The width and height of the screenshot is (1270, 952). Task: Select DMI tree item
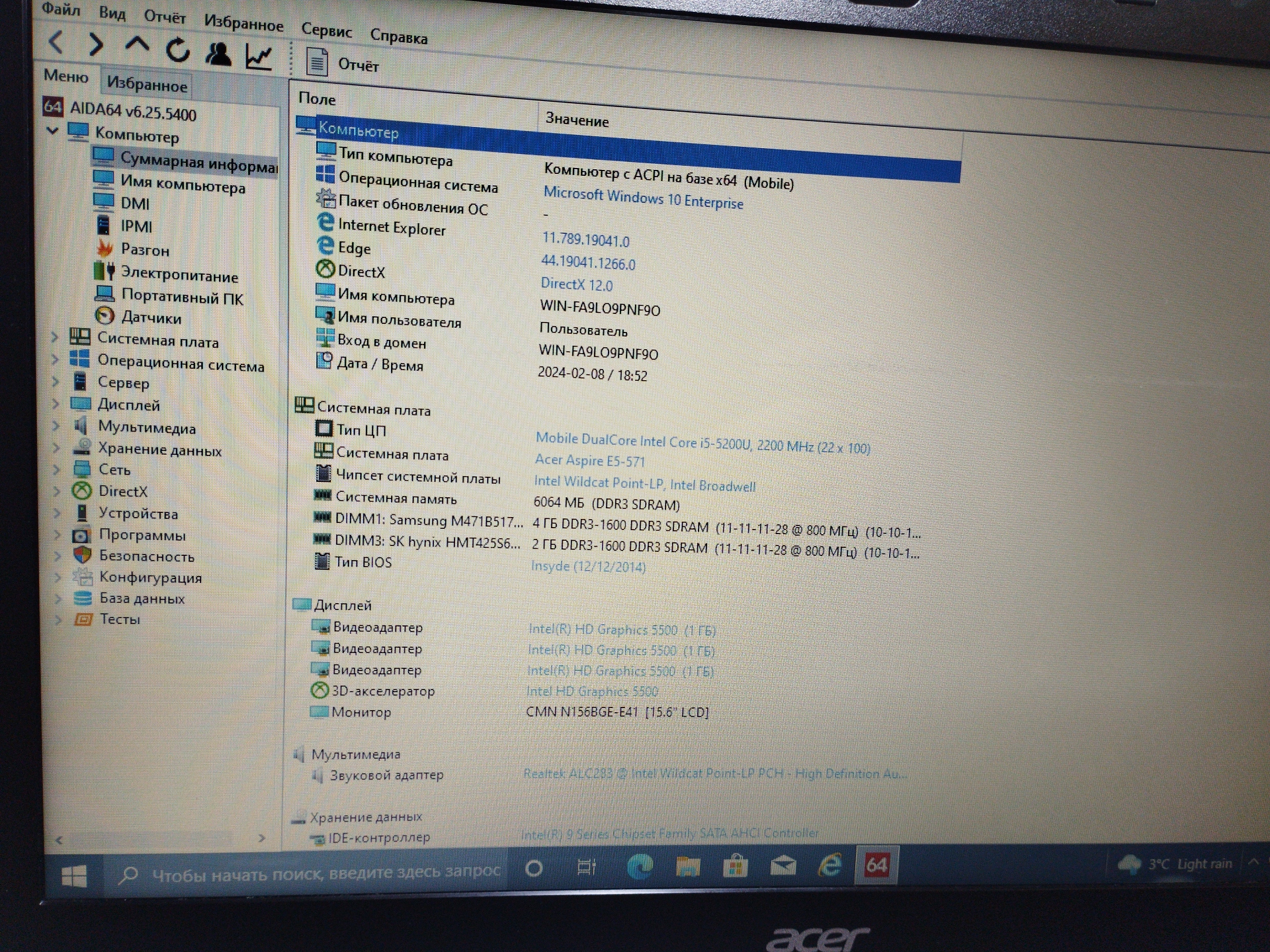point(122,203)
